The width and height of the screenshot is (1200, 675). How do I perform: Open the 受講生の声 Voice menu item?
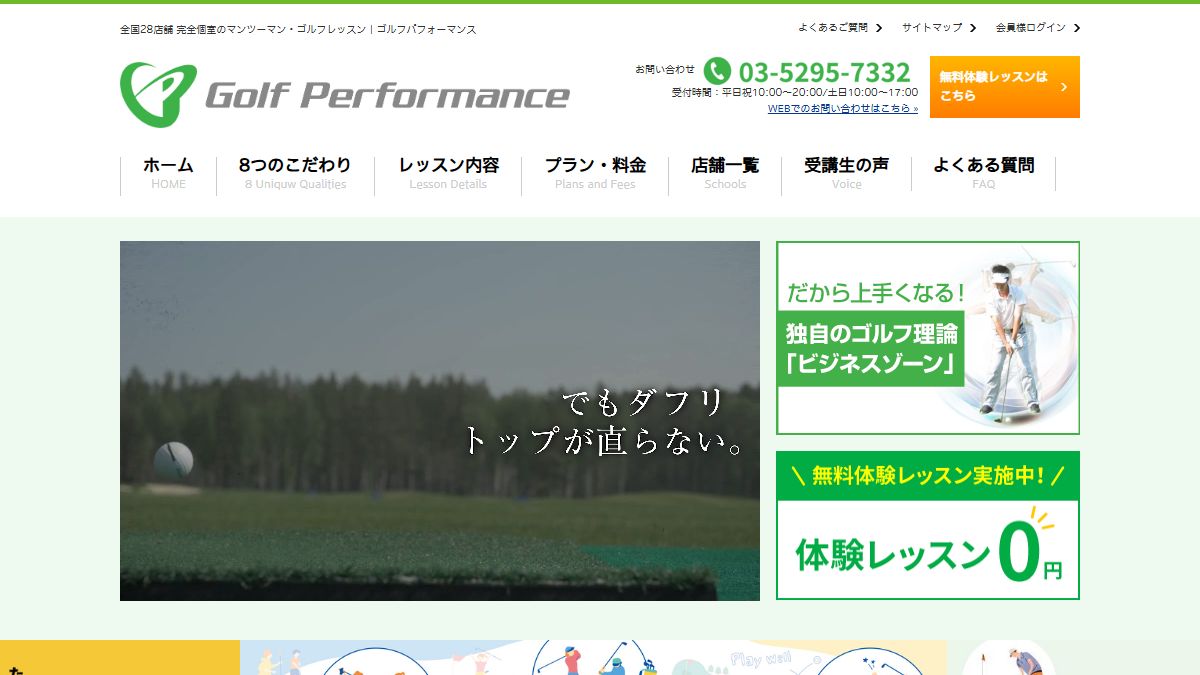846,173
